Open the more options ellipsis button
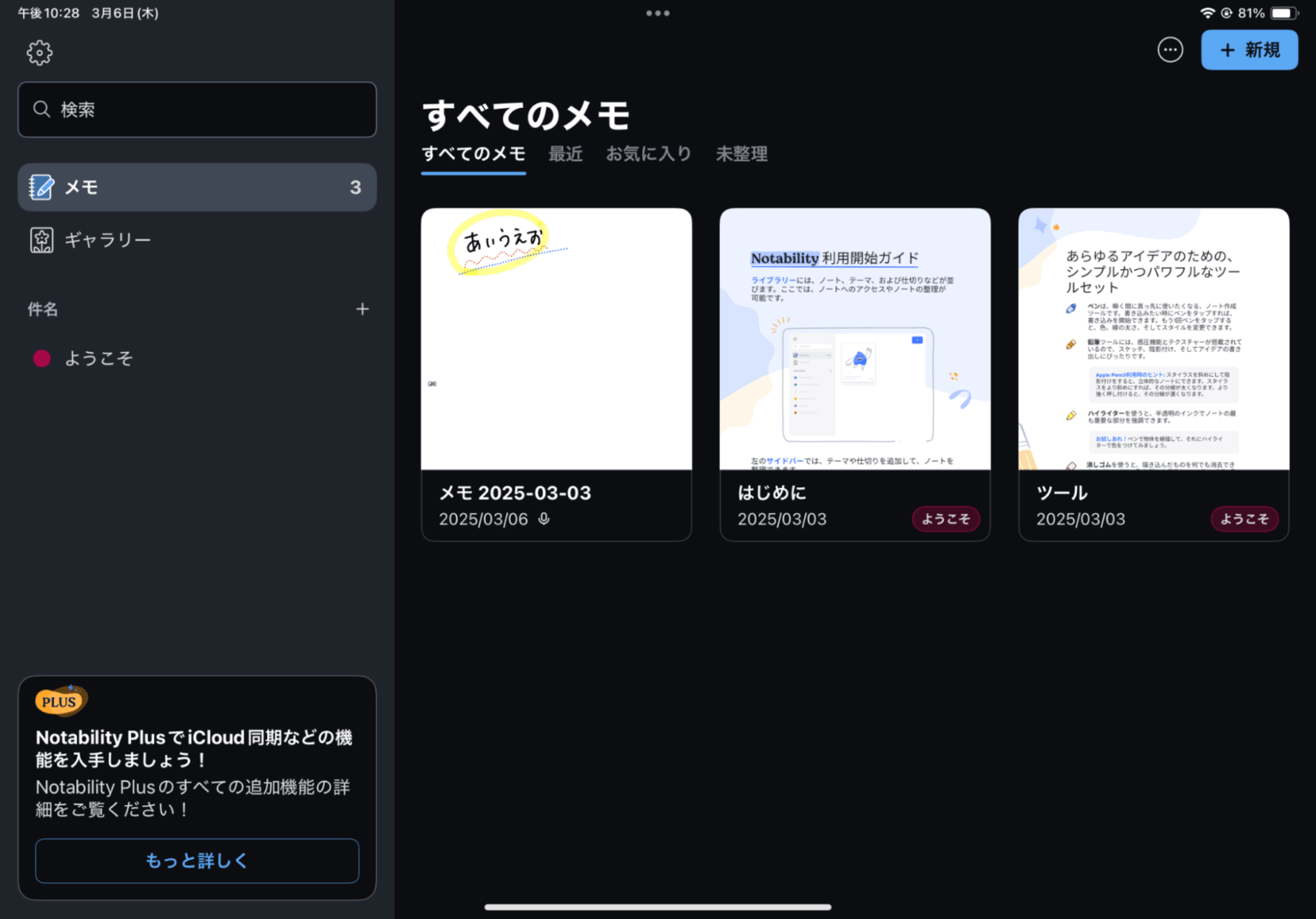The image size is (1316, 919). pos(1170,50)
